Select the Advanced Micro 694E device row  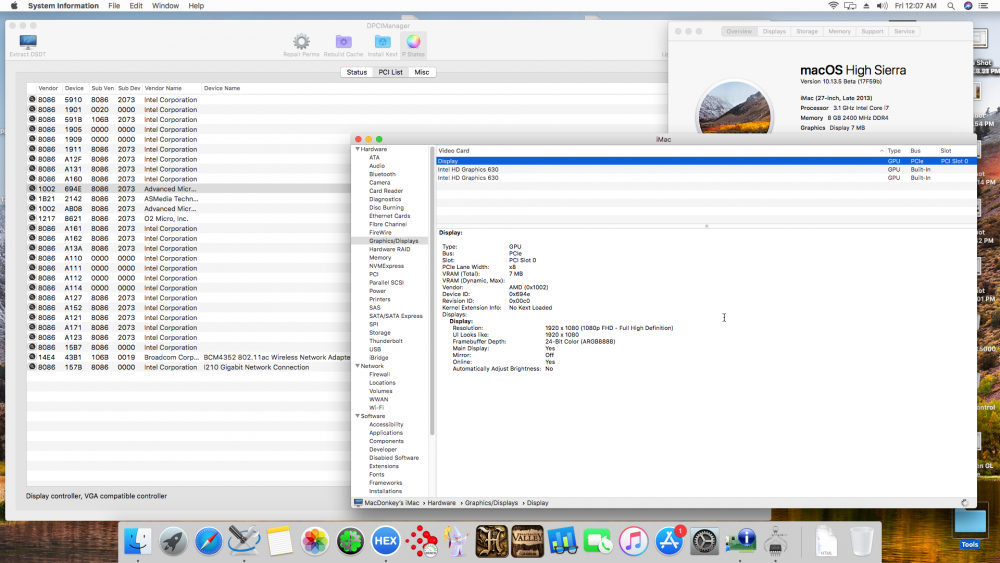[189, 189]
